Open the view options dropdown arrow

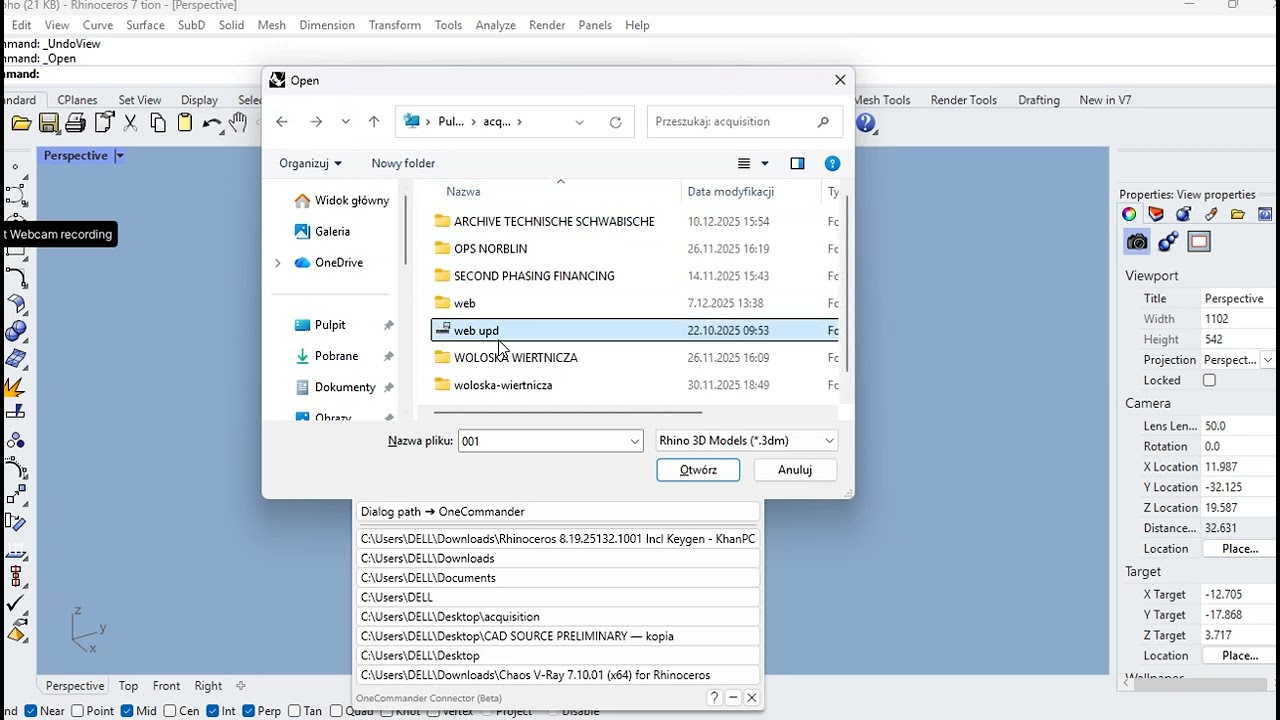click(x=765, y=164)
